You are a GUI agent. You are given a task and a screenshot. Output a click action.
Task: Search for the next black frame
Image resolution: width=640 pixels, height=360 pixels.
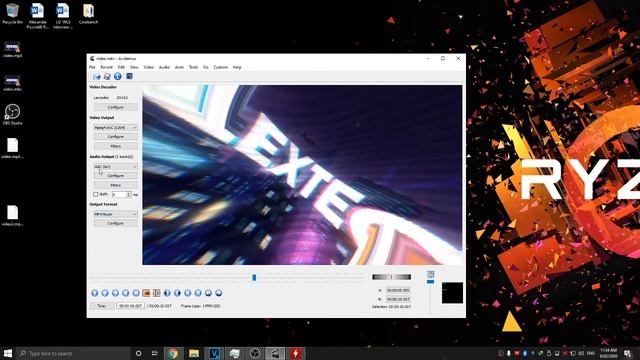[177, 293]
